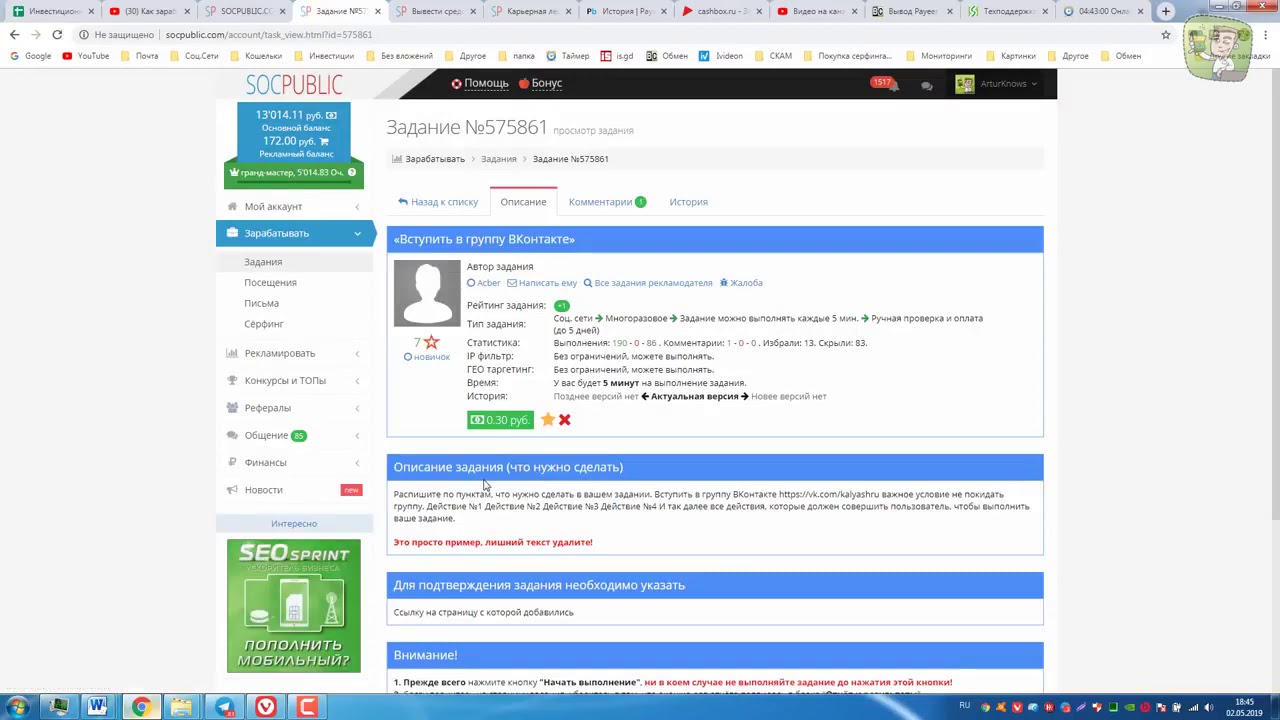Click the Жалоба complaint link
This screenshot has width=1280, height=720.
(741, 283)
